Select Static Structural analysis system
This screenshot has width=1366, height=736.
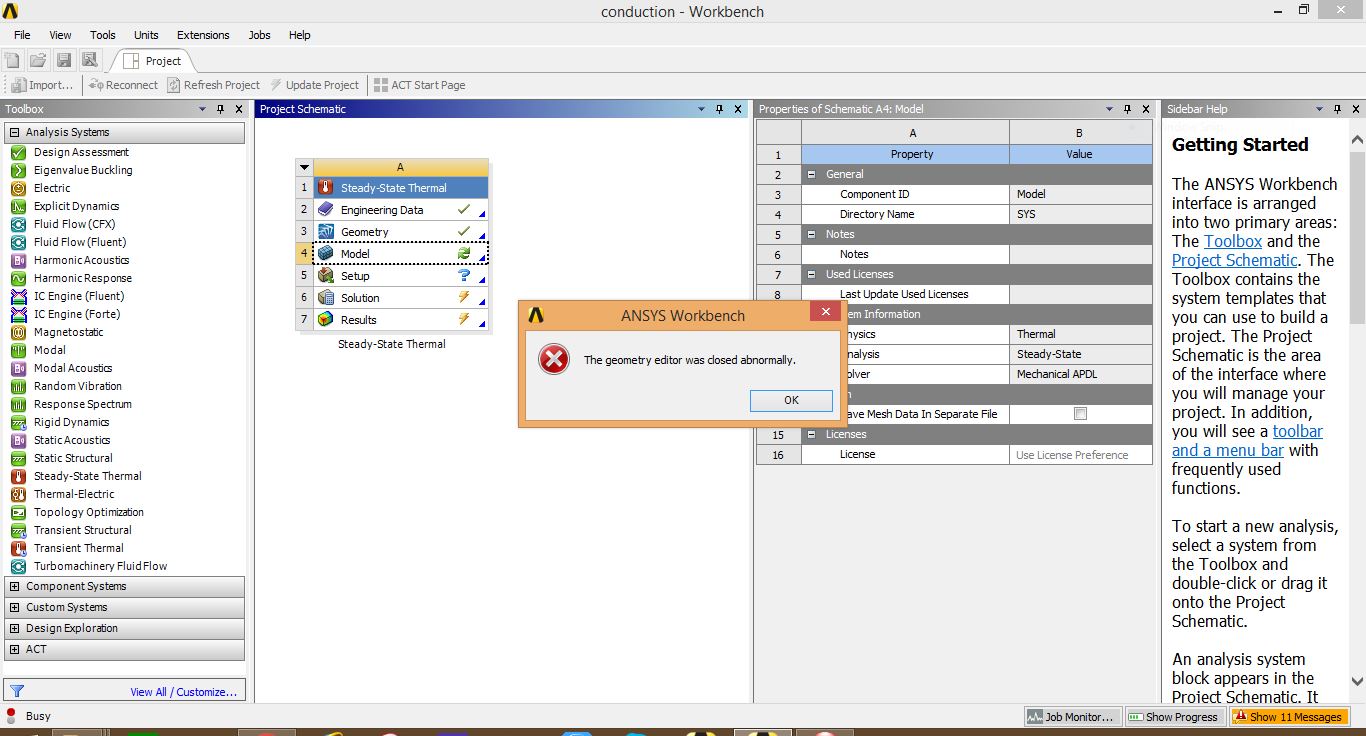coord(73,458)
